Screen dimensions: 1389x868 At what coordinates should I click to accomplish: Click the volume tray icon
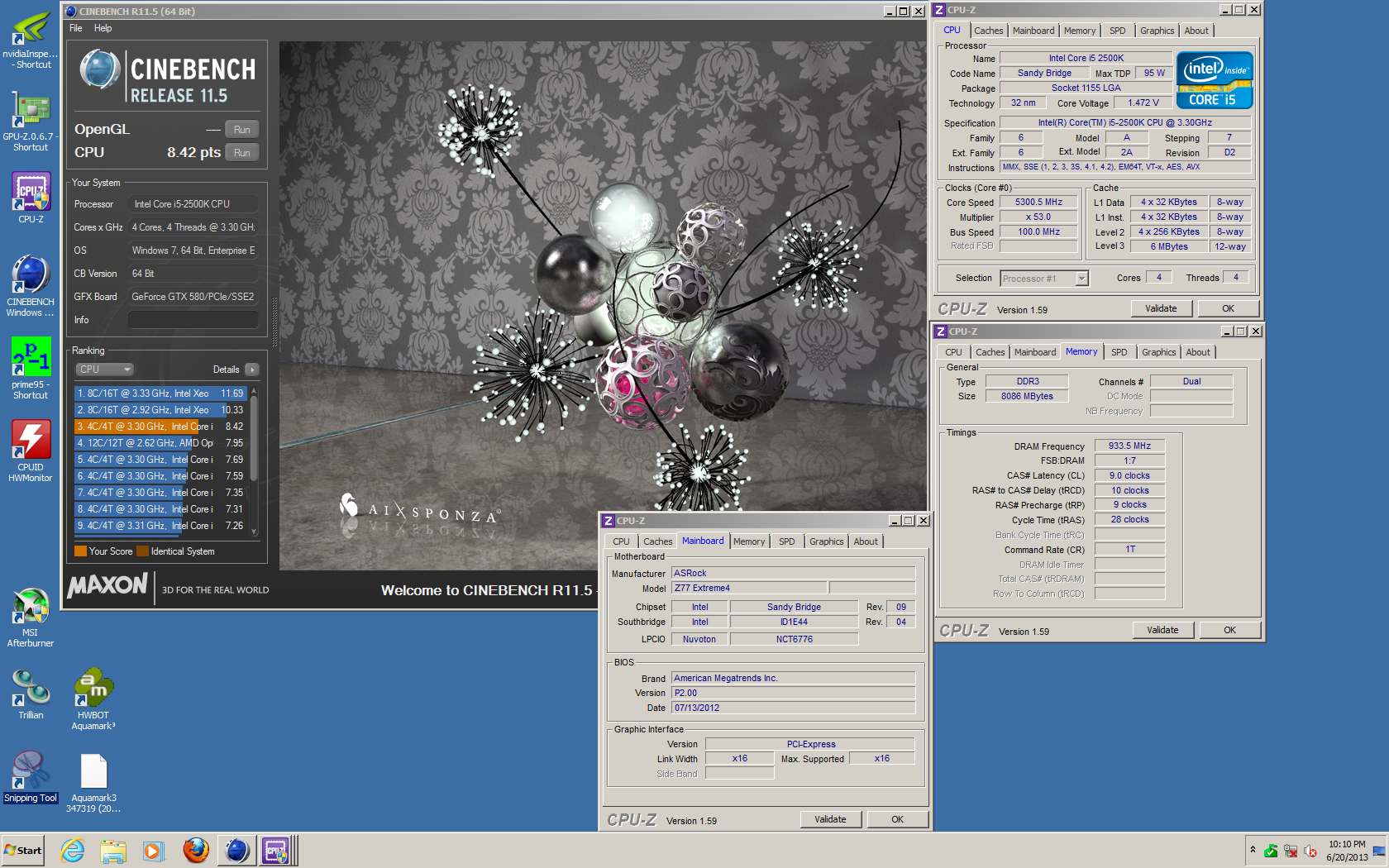point(1310,851)
